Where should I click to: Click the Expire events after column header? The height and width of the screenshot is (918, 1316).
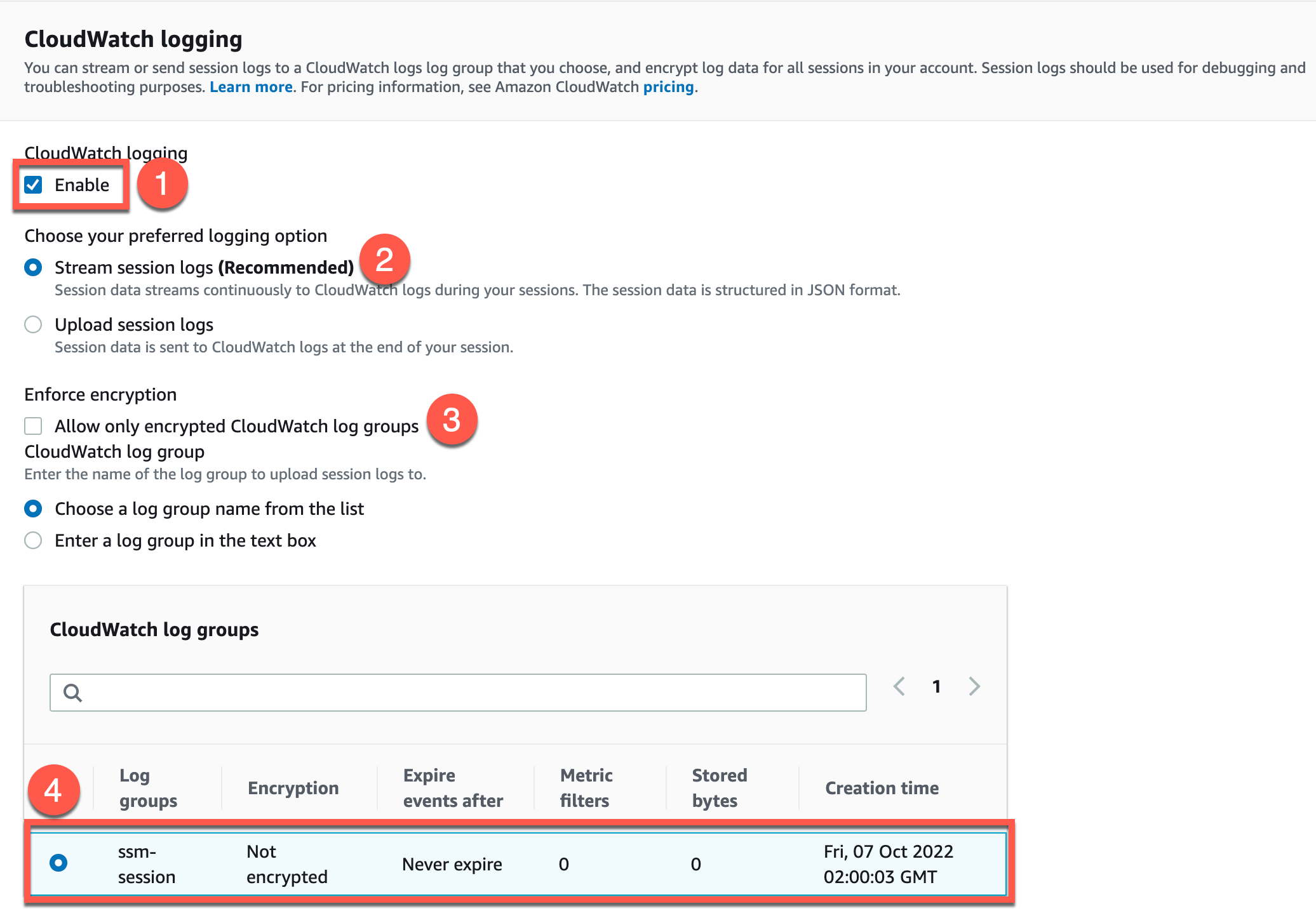tap(453, 787)
